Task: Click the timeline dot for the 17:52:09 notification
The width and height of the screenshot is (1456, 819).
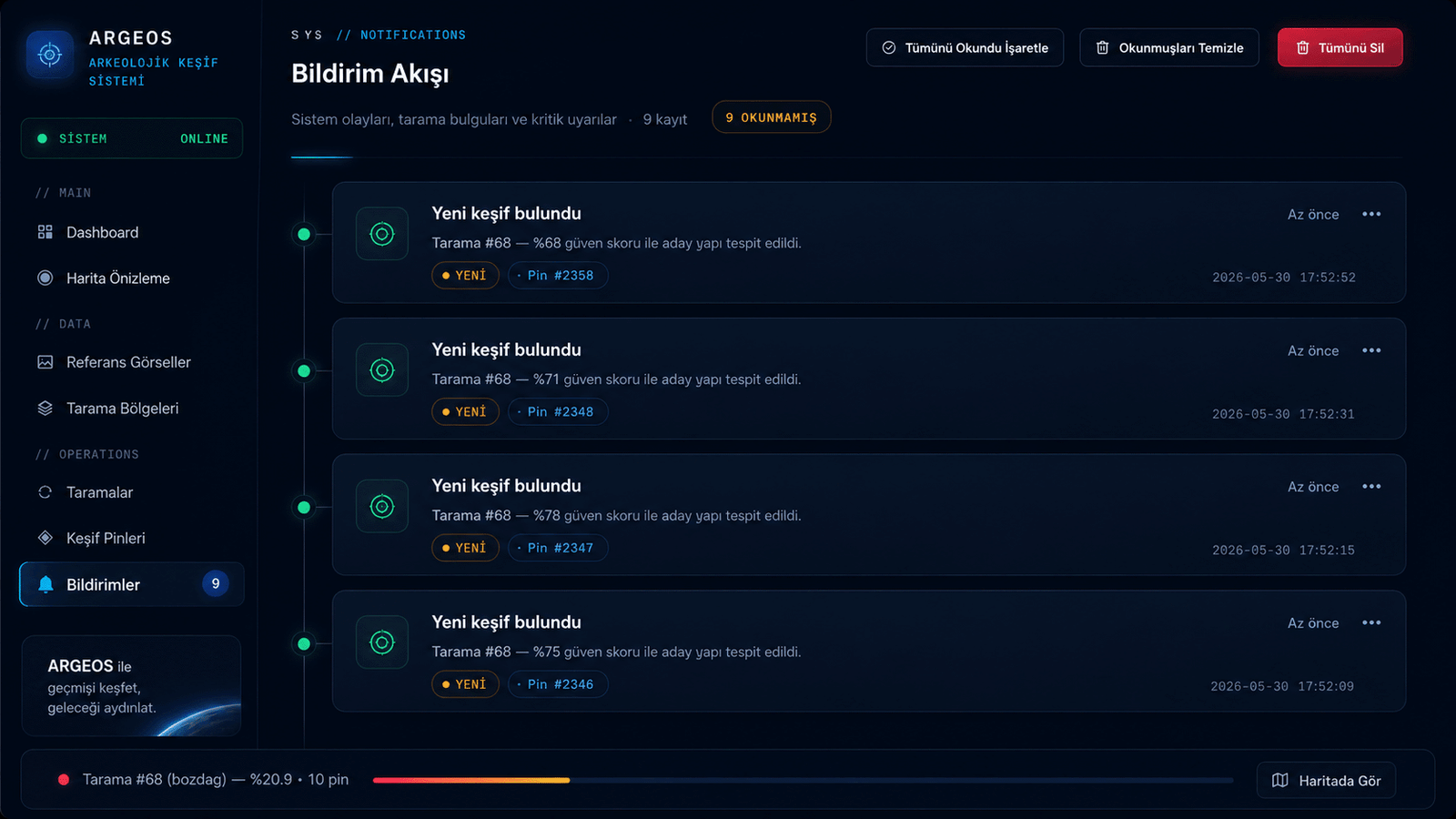Action: pyautogui.click(x=304, y=643)
